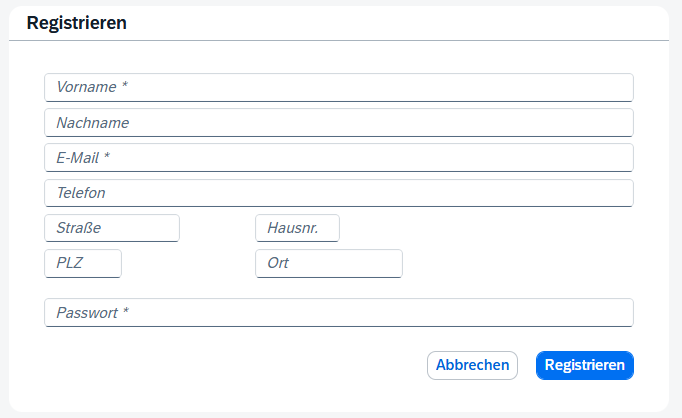
Task: Click the Ort text field
Action: pos(329,263)
